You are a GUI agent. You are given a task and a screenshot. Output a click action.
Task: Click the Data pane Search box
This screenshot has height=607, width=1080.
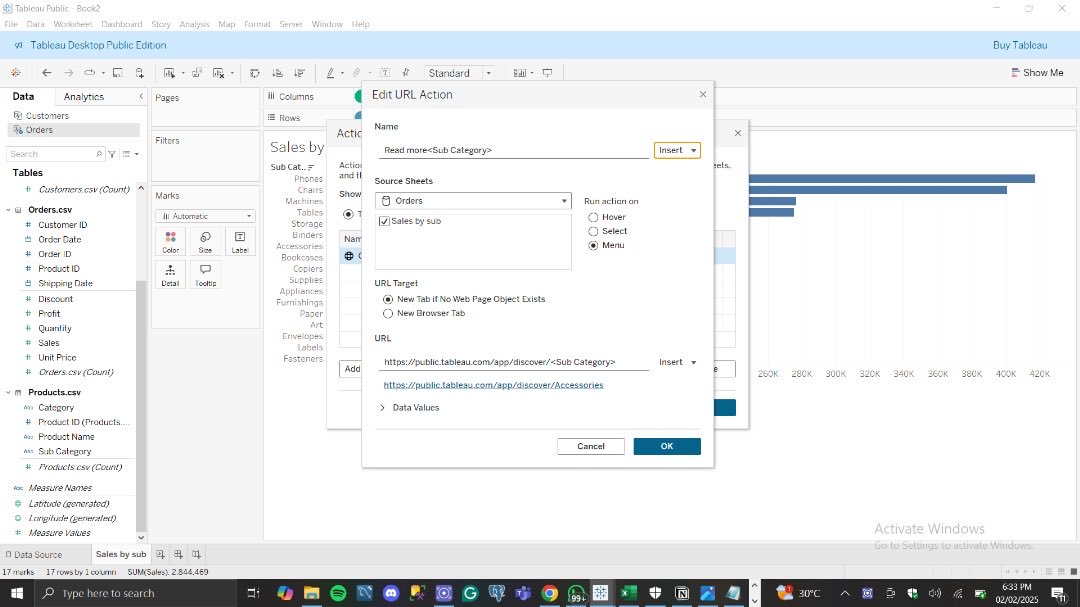55,154
